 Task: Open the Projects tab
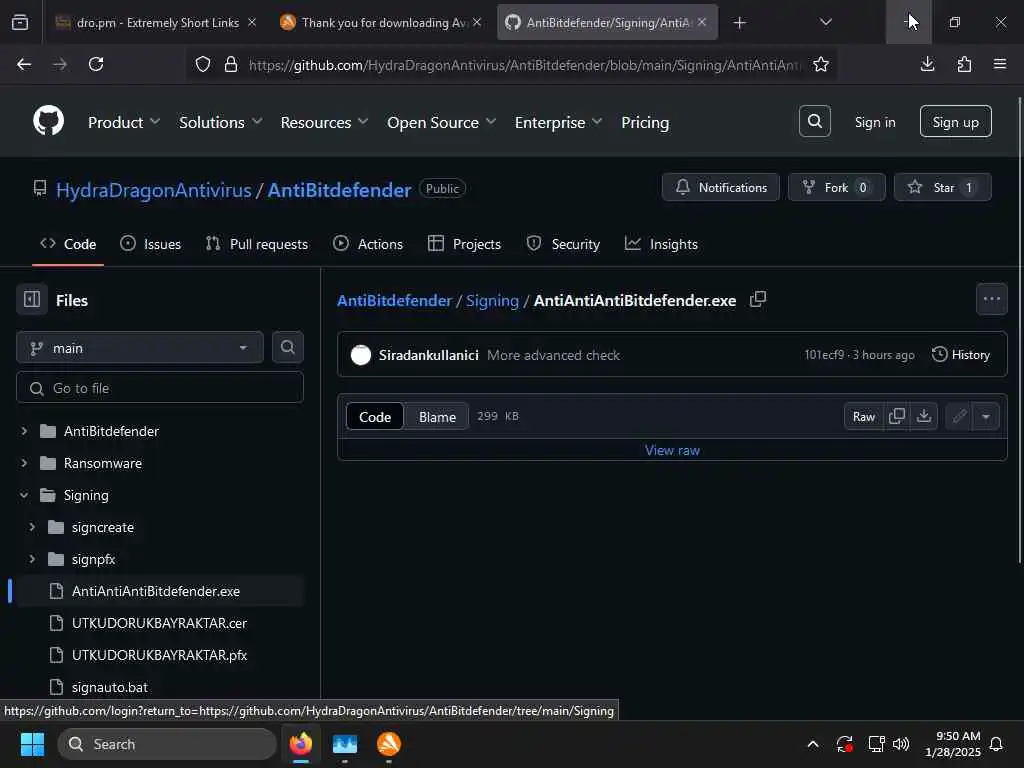click(x=464, y=244)
